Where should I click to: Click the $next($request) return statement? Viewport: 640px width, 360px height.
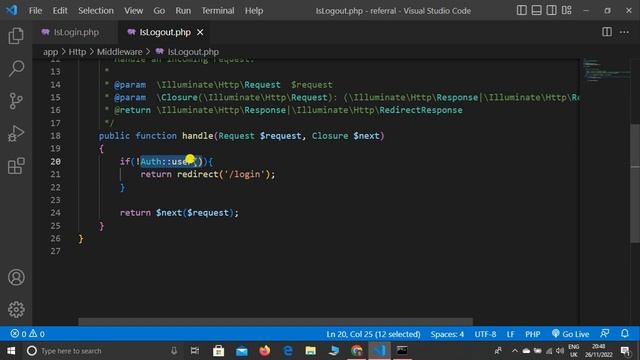pos(179,213)
